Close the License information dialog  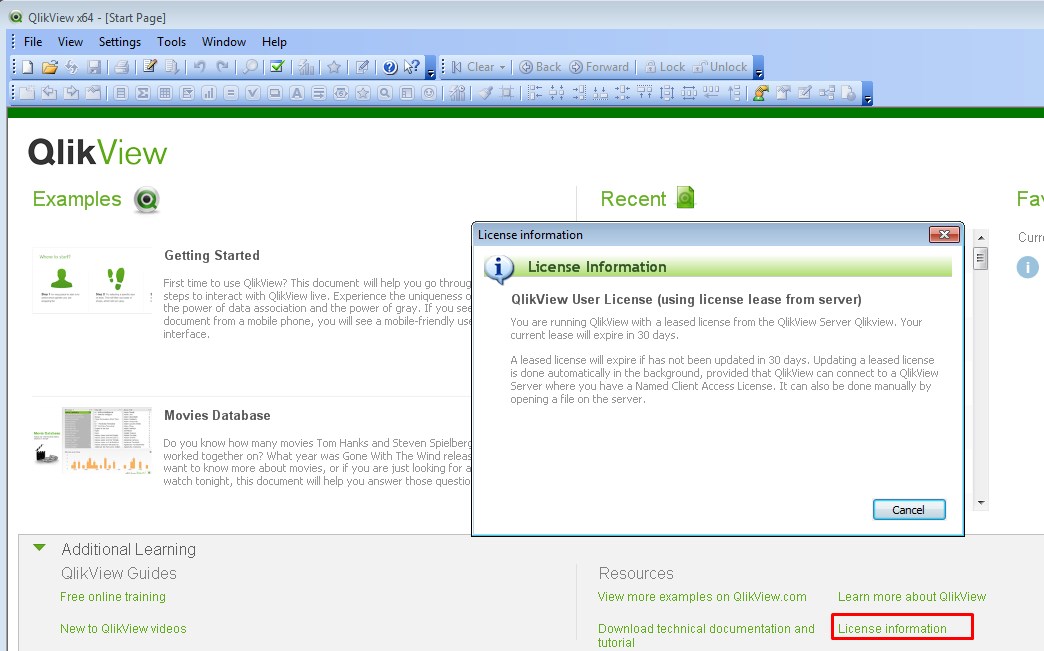[x=944, y=234]
